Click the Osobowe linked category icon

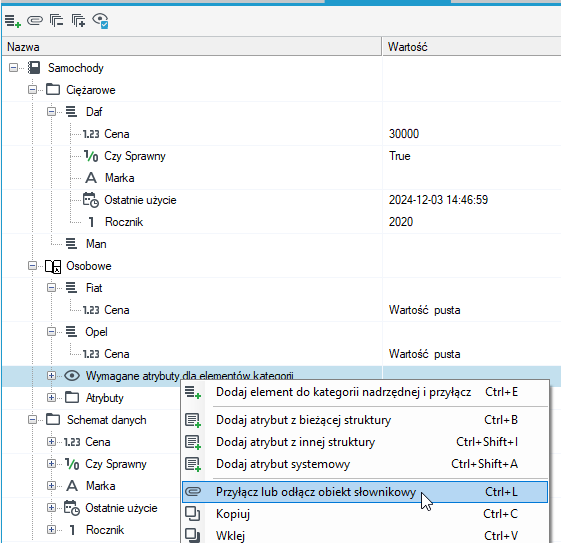53,266
